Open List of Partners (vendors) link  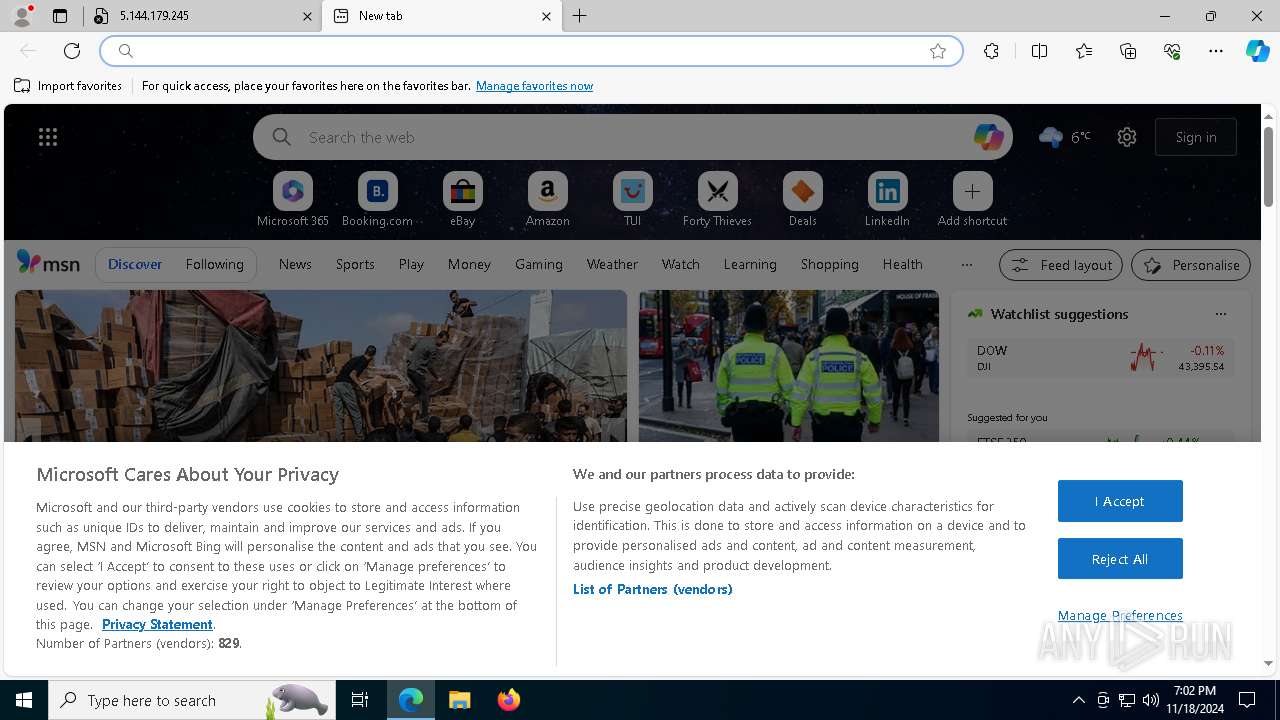(653, 589)
